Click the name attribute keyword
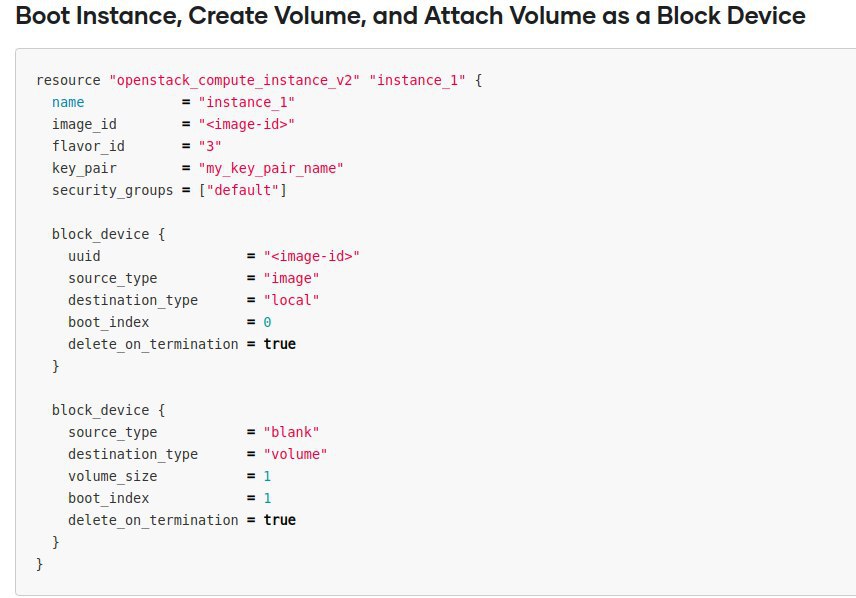 68,102
